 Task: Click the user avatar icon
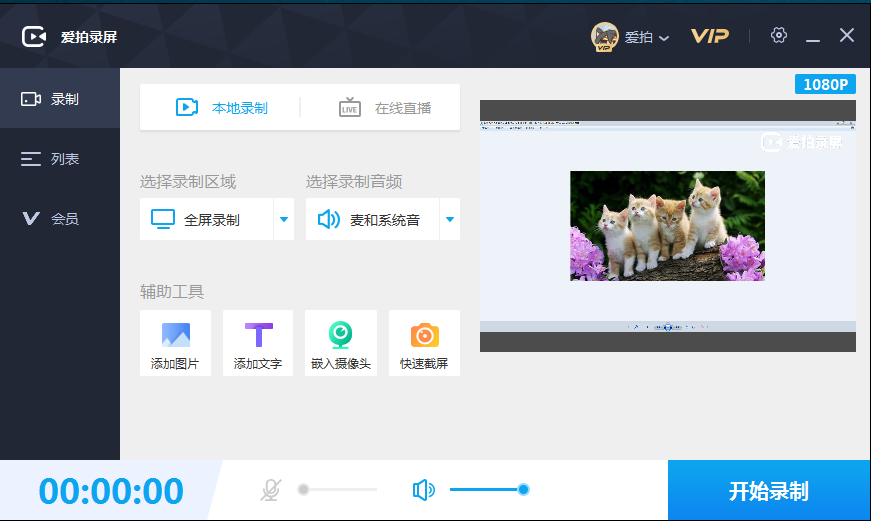coord(604,37)
